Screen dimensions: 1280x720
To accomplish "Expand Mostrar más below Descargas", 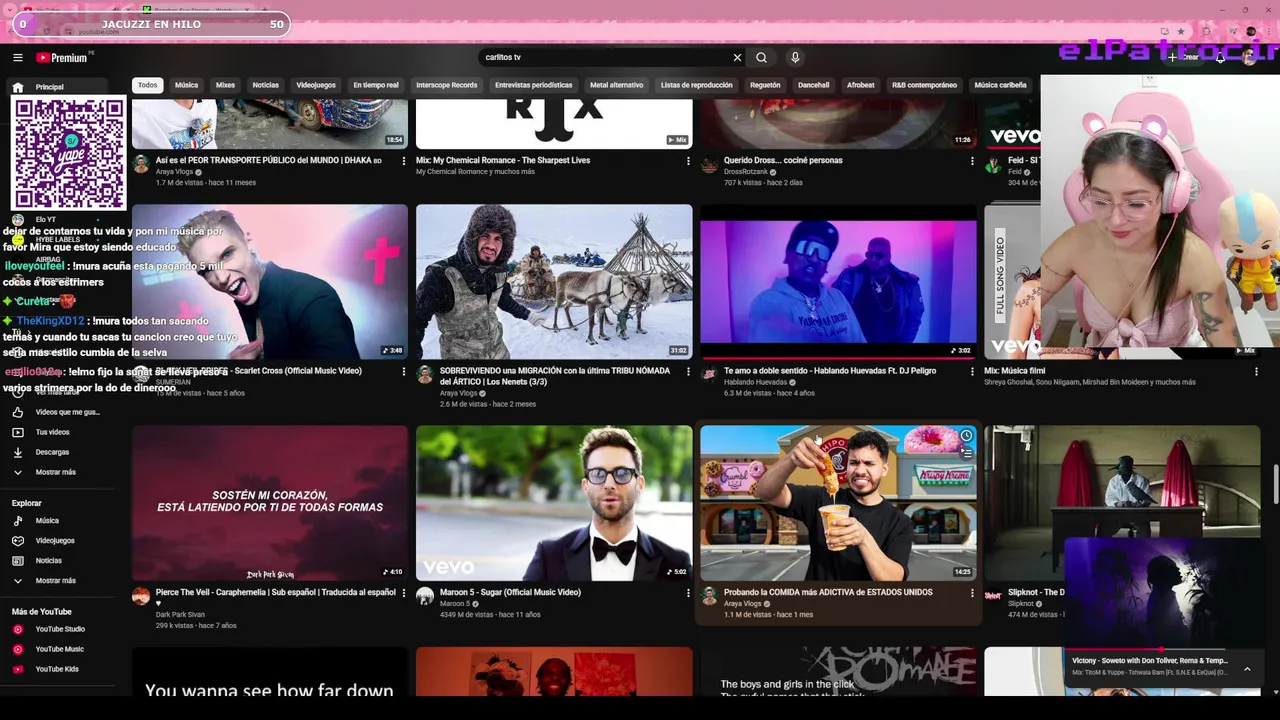I will 56,472.
